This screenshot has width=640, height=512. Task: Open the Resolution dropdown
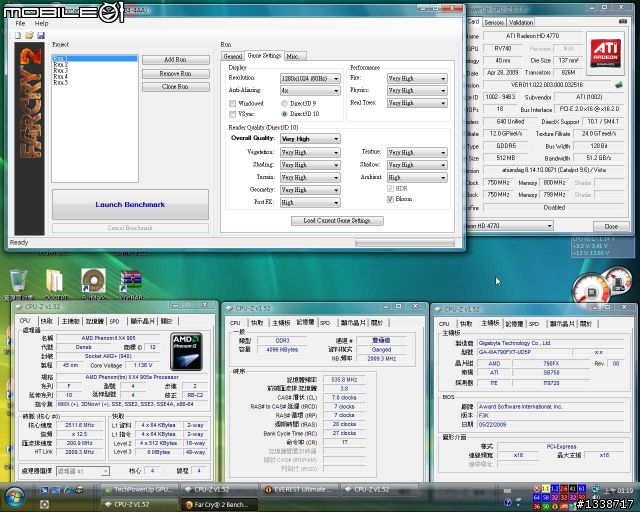pos(310,78)
